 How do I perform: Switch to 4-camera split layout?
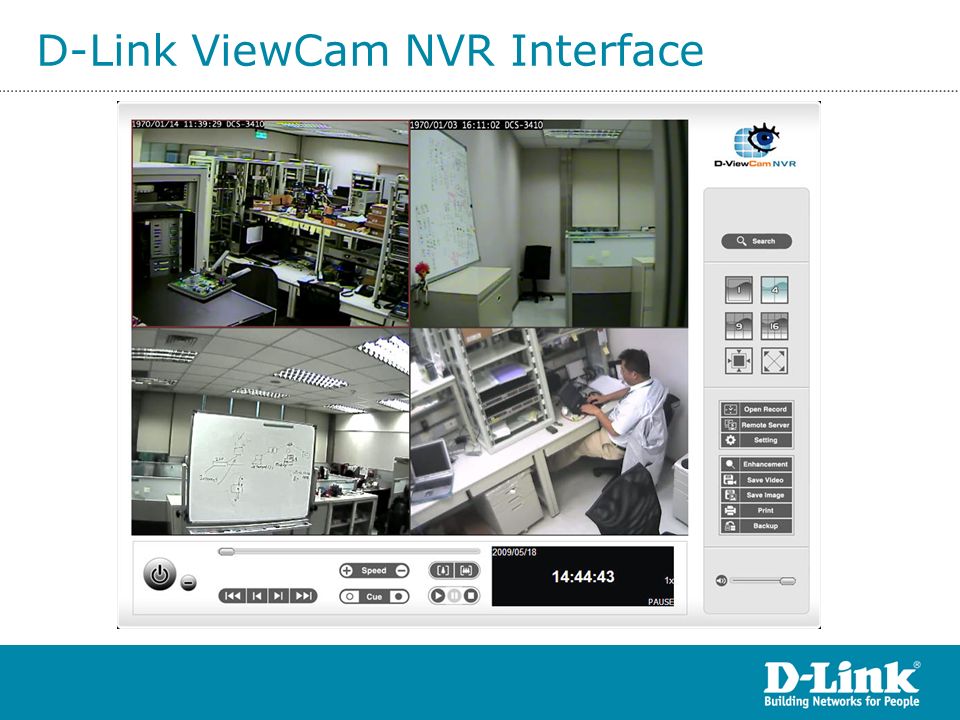click(774, 290)
